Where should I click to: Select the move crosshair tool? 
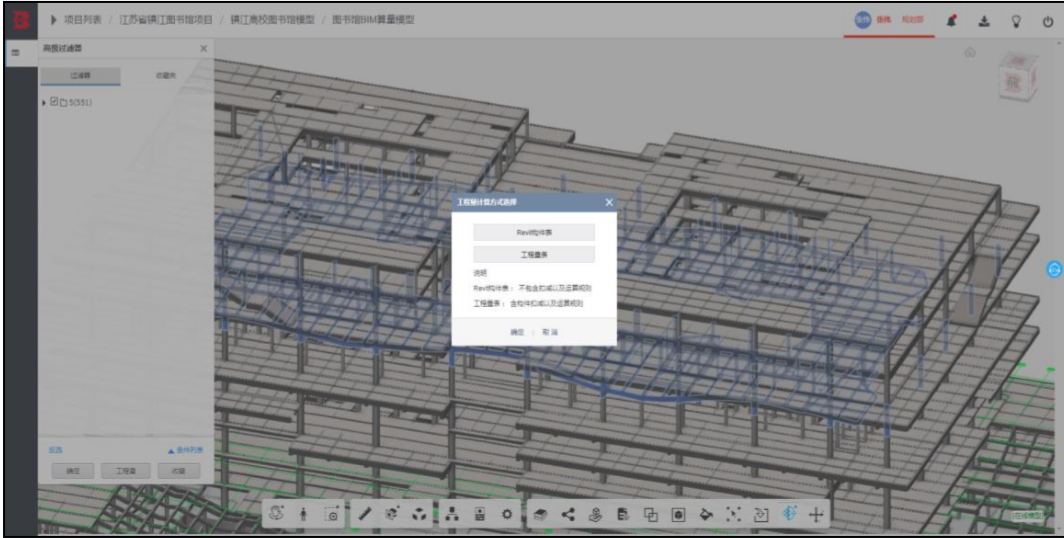tap(816, 515)
